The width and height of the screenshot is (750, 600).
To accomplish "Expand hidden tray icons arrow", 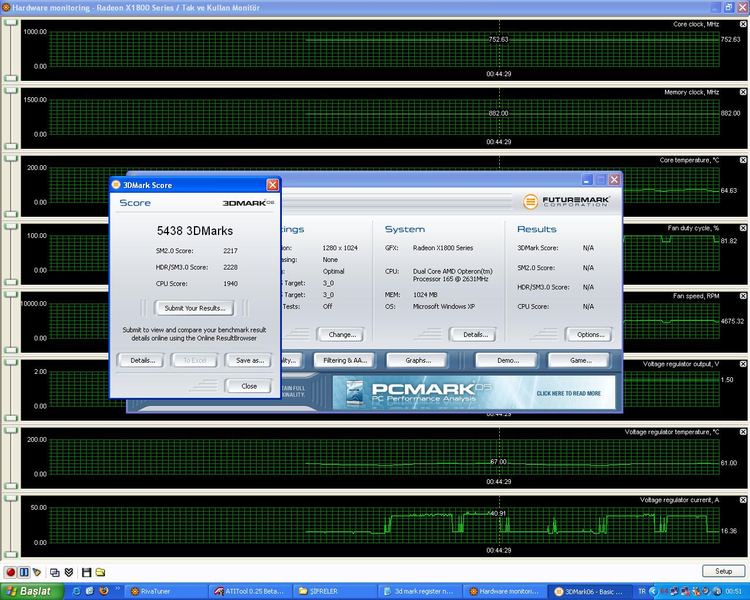I will click(x=653, y=591).
